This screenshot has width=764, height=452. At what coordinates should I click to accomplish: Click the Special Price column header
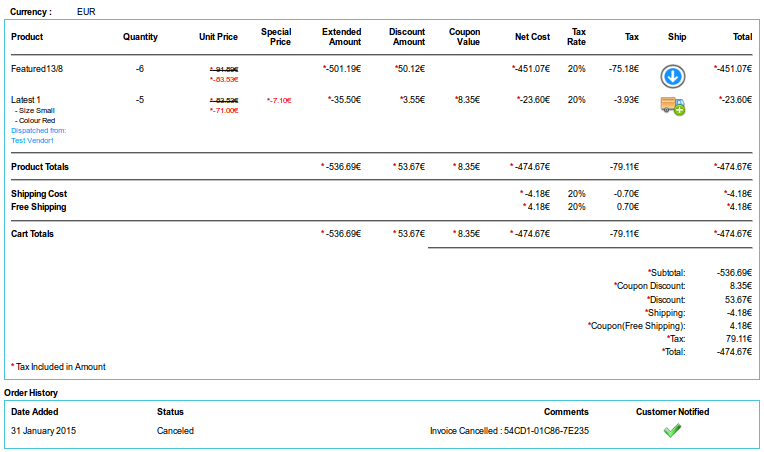pyautogui.click(x=276, y=37)
